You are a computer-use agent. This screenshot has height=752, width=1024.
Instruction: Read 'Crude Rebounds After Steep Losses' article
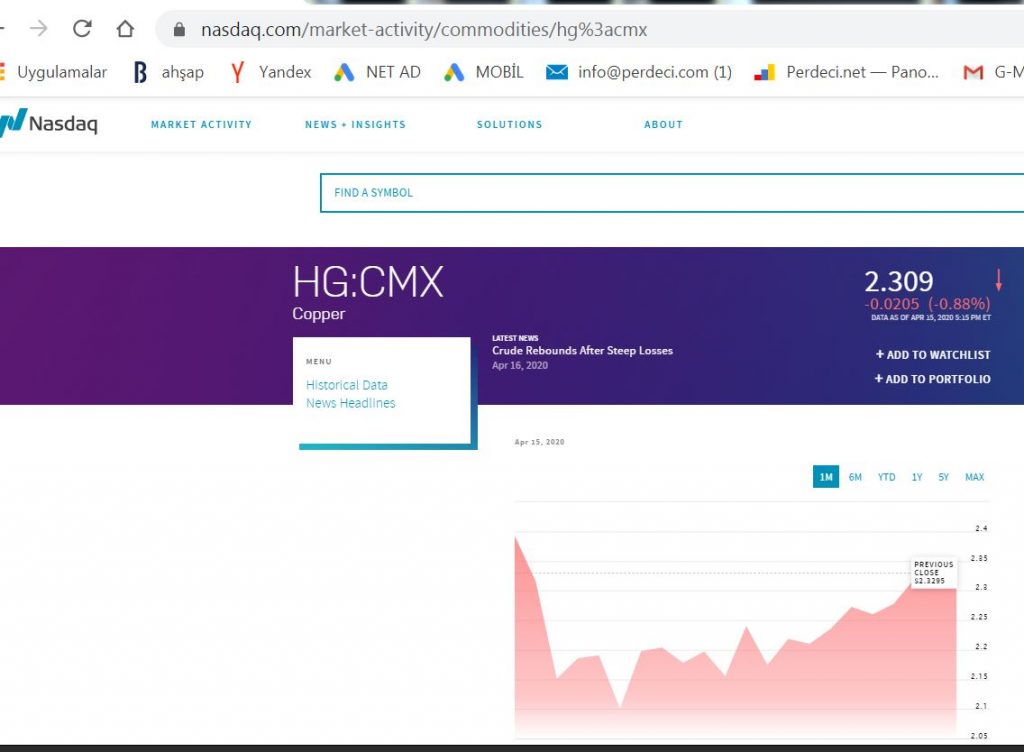(x=583, y=351)
